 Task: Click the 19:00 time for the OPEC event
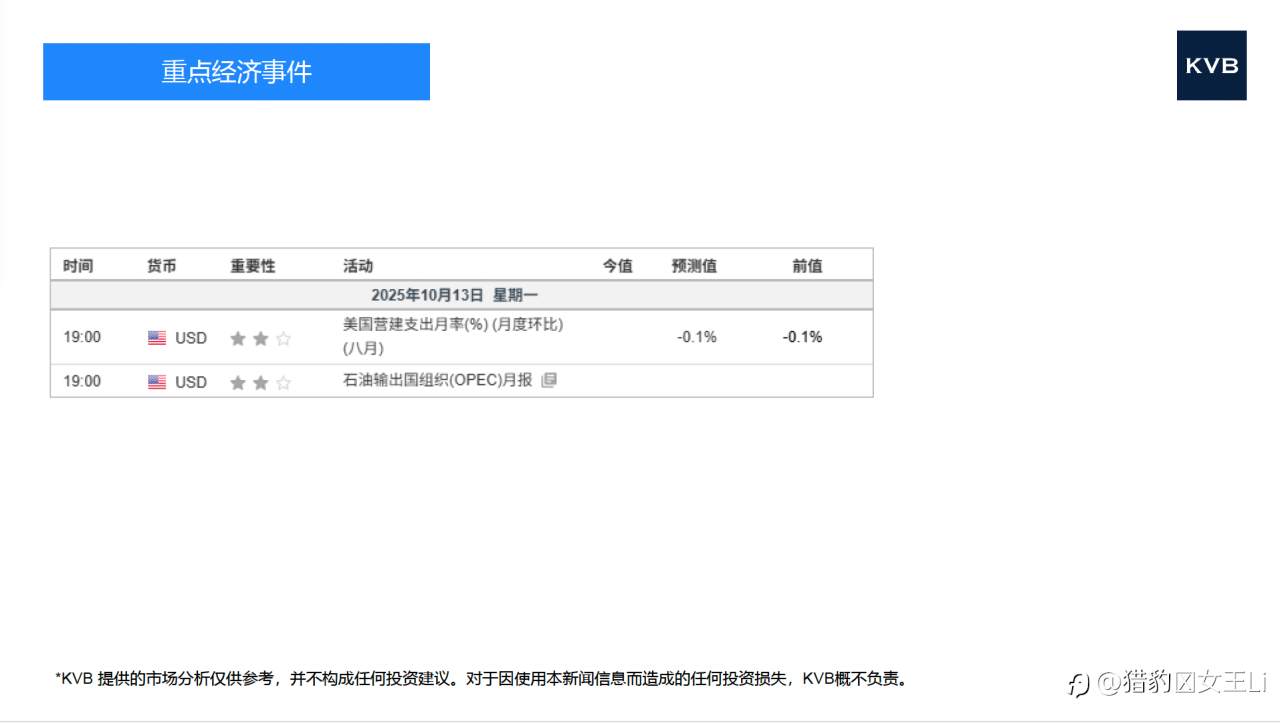83,382
